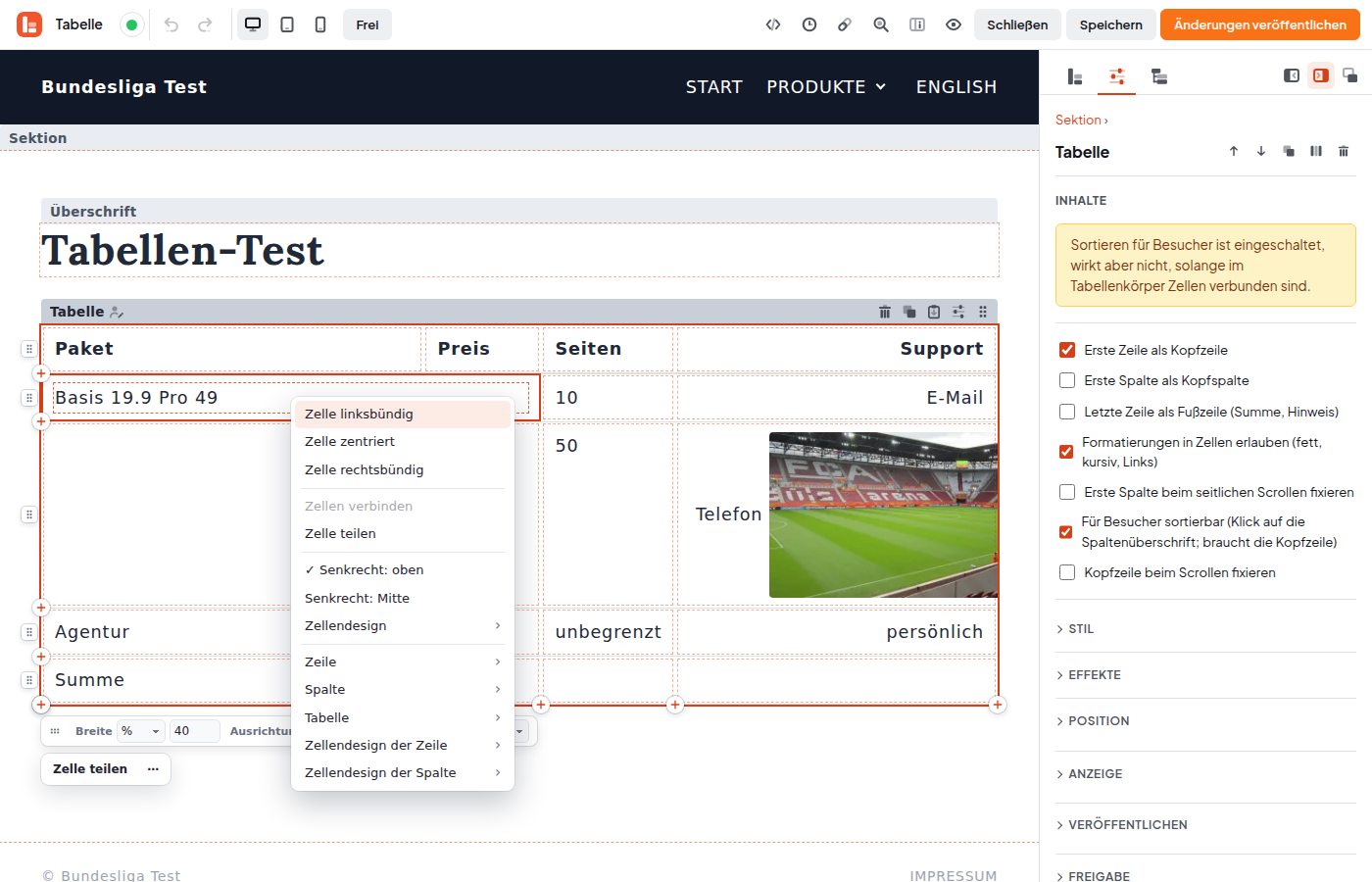This screenshot has width=1372, height=882.
Task: Detach the panel into a floating window
Action: pos(1350,75)
